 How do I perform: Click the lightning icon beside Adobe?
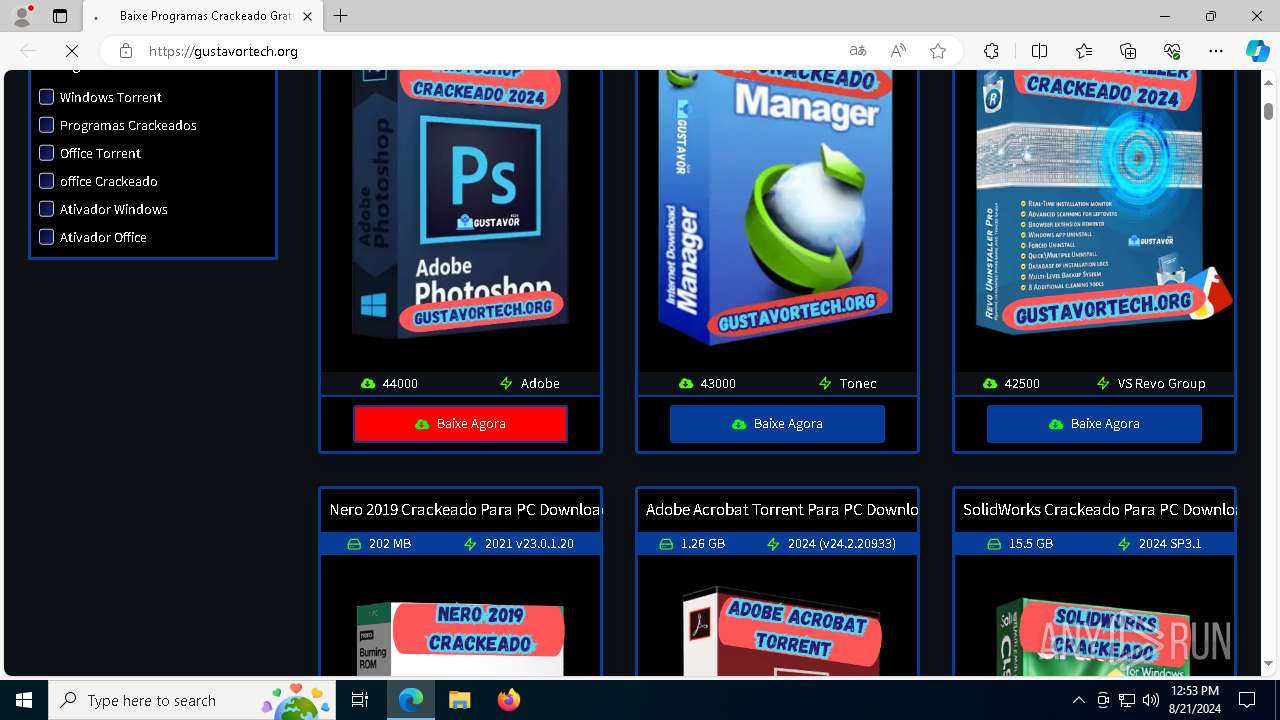(507, 384)
